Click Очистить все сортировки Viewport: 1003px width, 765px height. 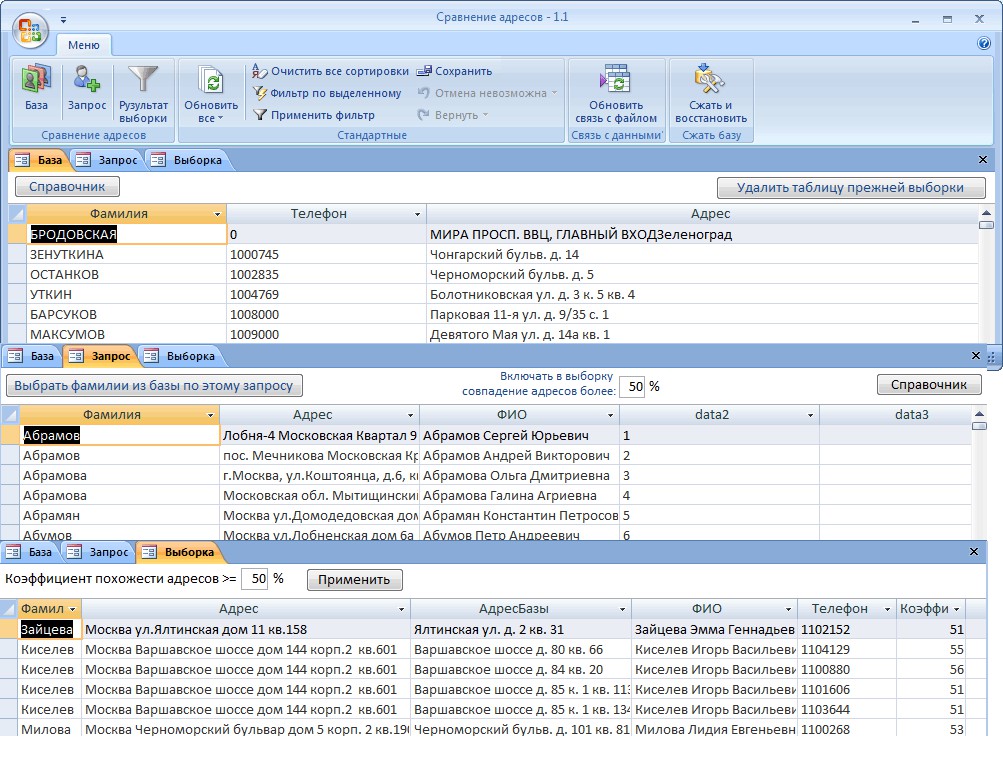(x=330, y=71)
